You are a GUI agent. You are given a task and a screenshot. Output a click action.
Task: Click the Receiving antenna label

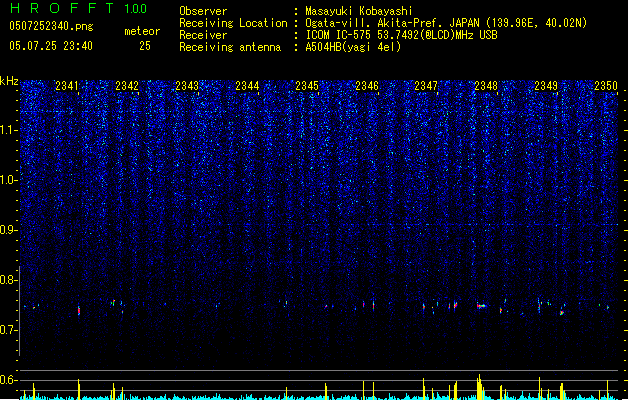230,47
